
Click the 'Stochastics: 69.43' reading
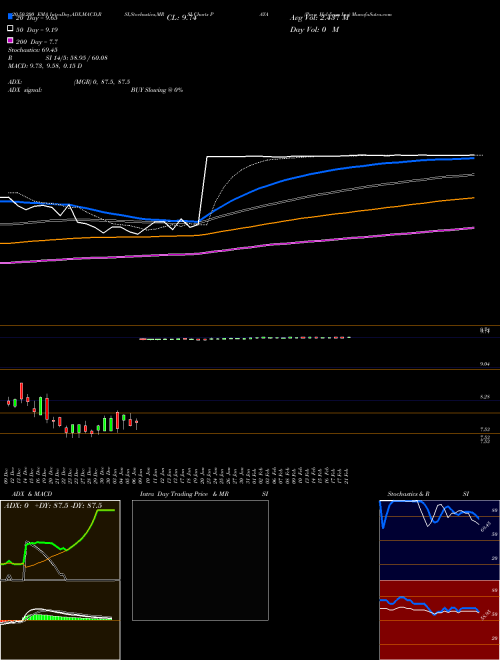pos(33,50)
